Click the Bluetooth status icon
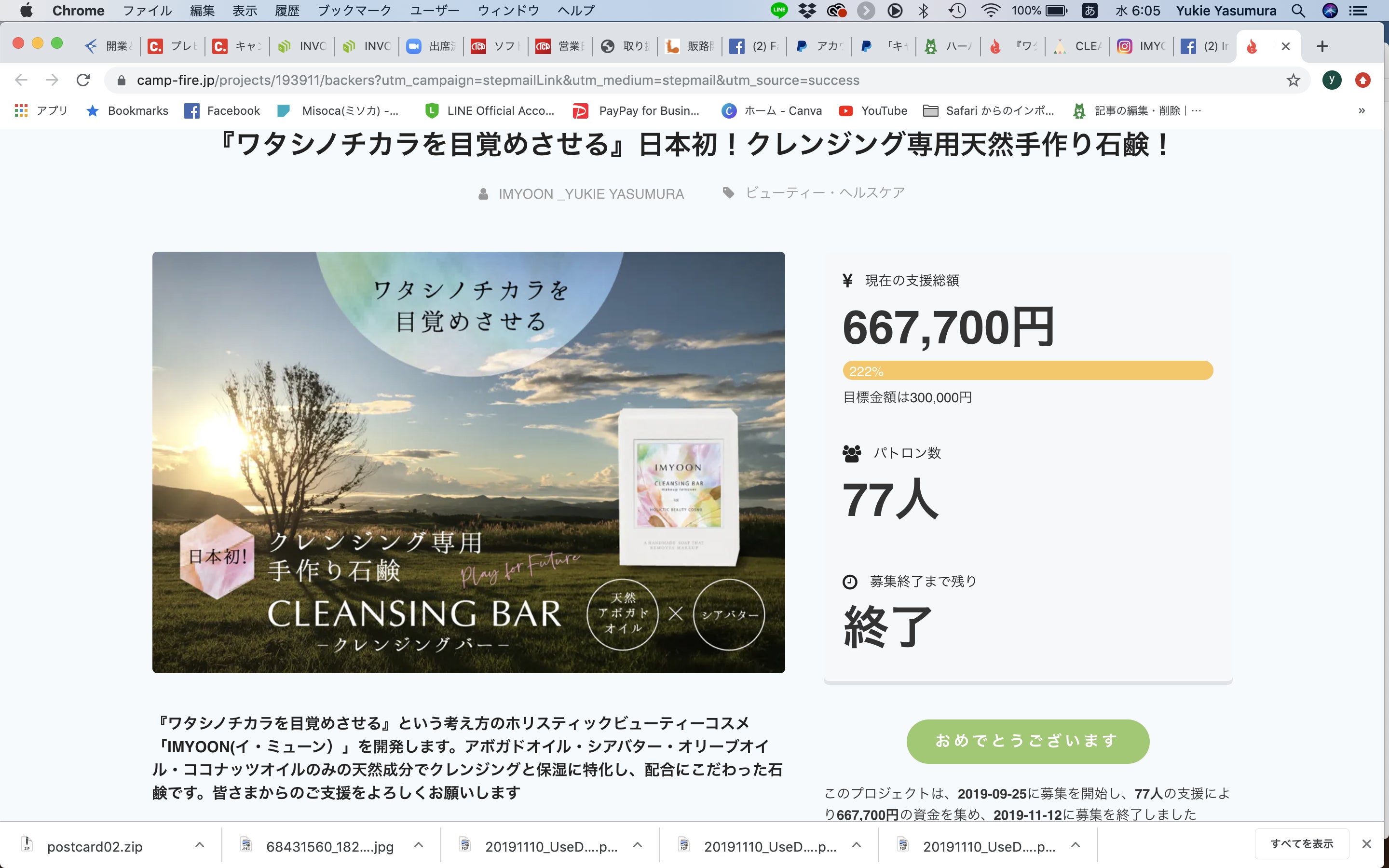Image resolution: width=1389 pixels, height=868 pixels. (x=923, y=10)
